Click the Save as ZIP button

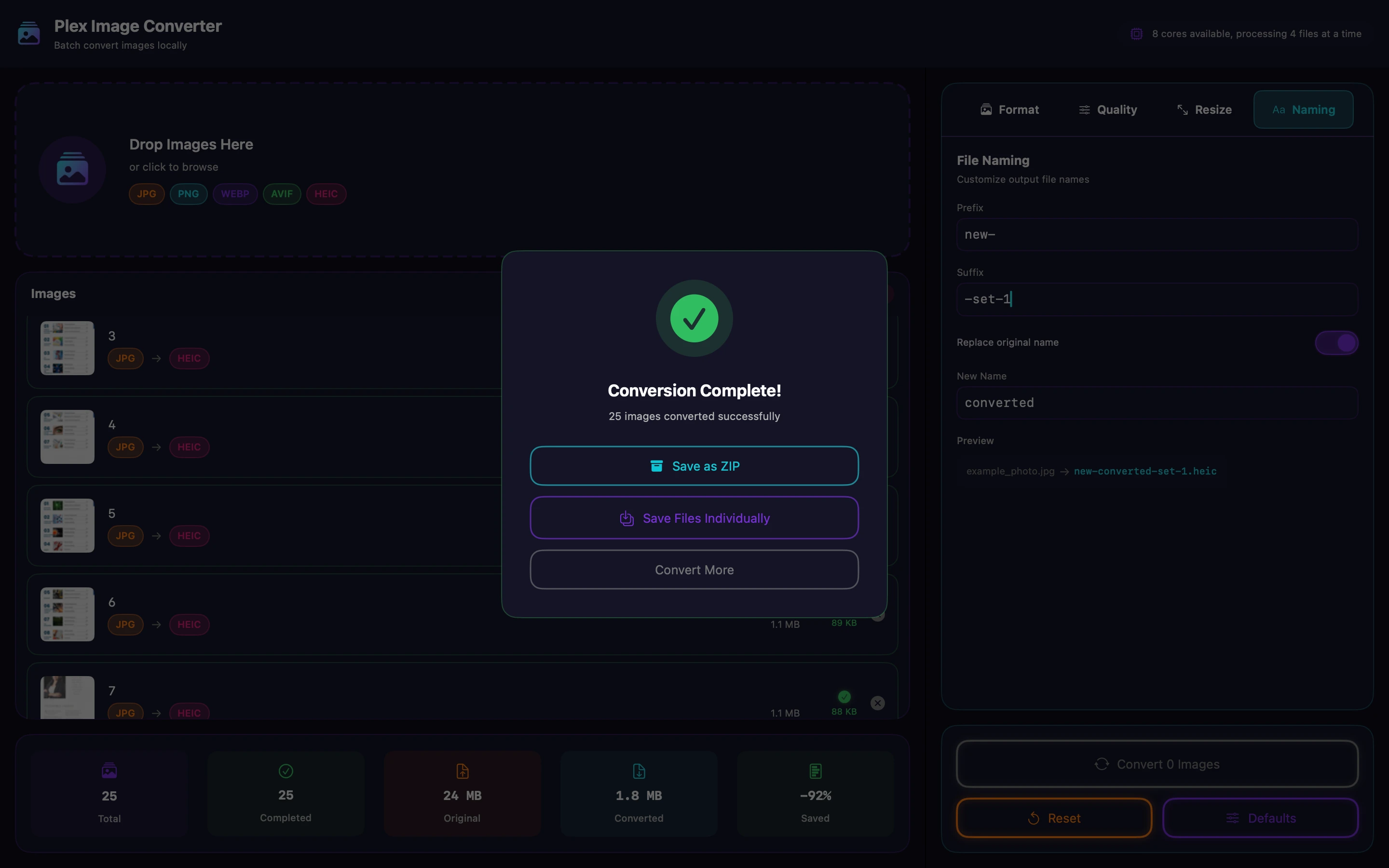tap(694, 465)
